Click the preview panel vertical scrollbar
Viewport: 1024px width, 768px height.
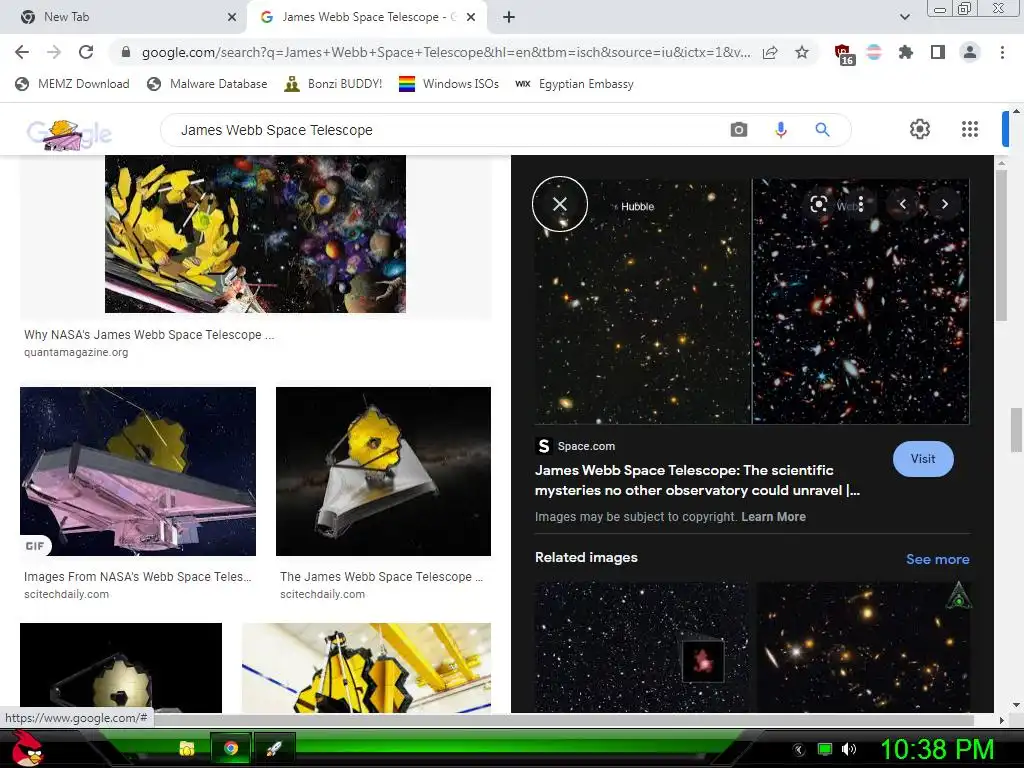[1001, 244]
